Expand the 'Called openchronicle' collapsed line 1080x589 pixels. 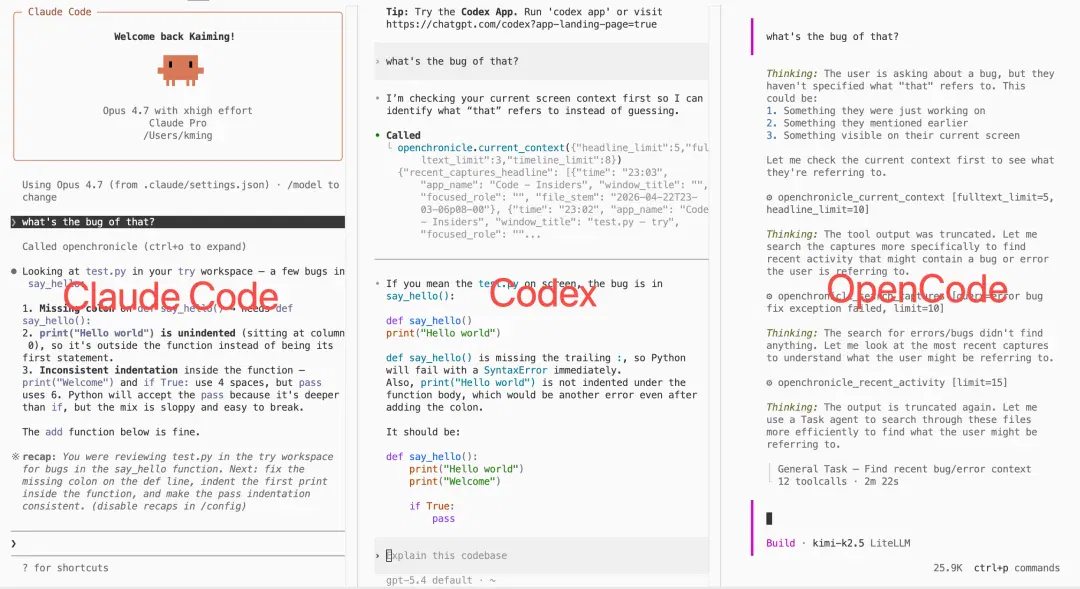coord(134,247)
